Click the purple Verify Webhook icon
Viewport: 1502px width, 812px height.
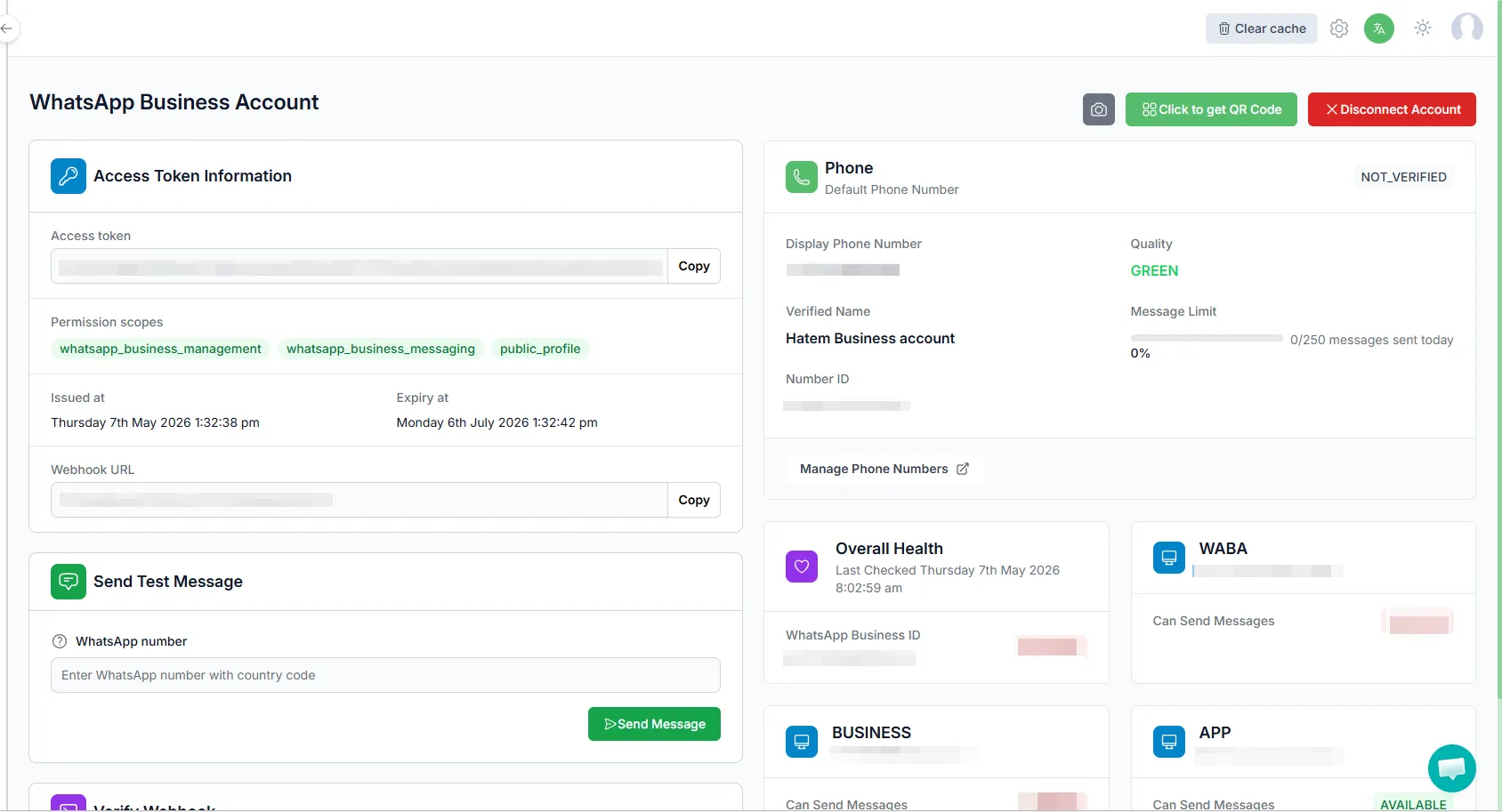click(69, 803)
